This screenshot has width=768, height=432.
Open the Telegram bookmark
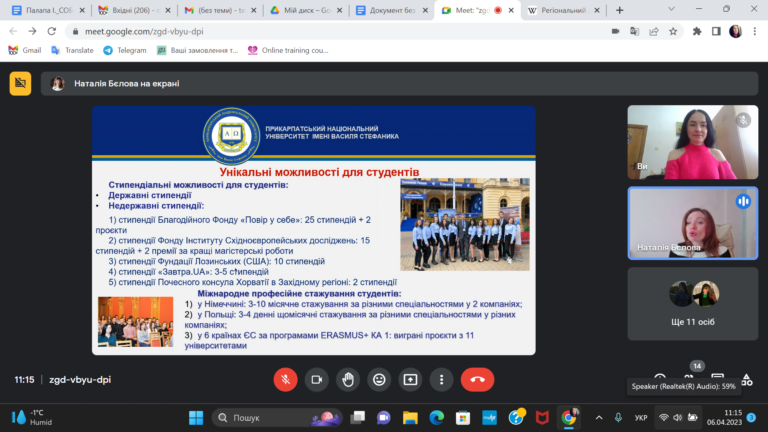(124, 50)
